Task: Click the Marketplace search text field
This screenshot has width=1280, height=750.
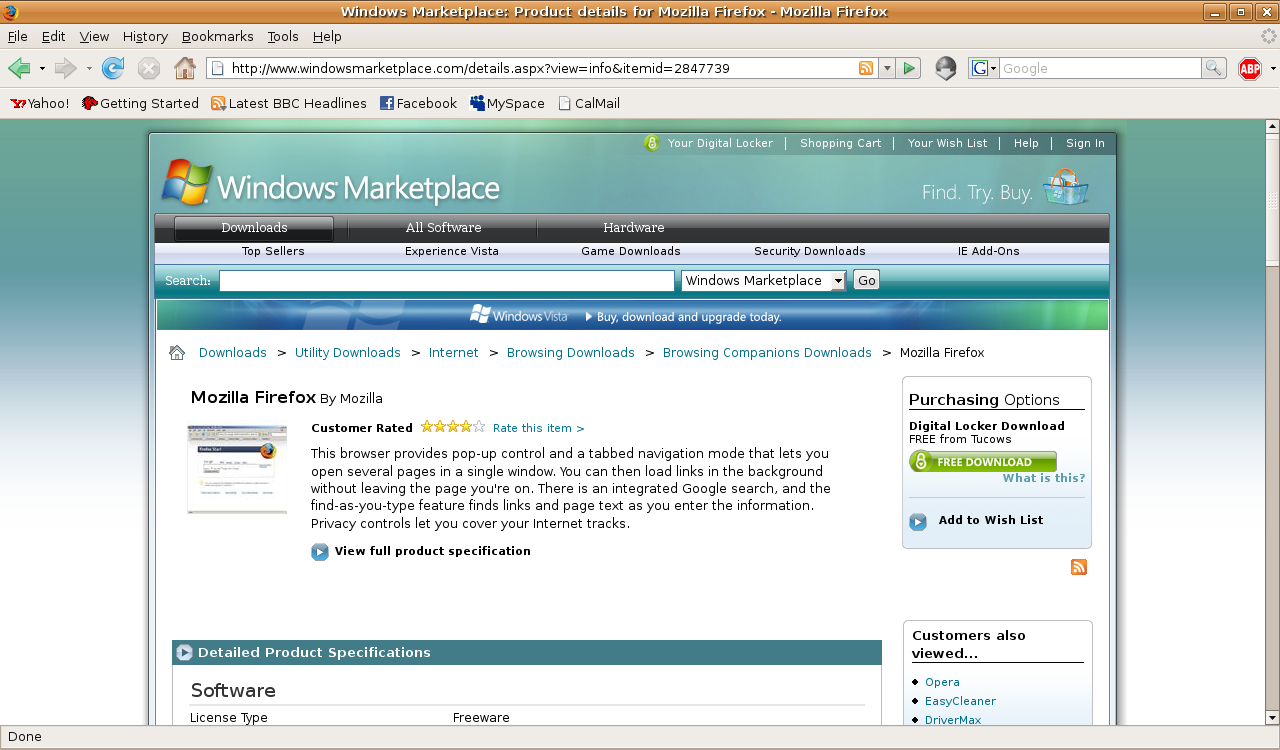Action: pyautogui.click(x=446, y=281)
